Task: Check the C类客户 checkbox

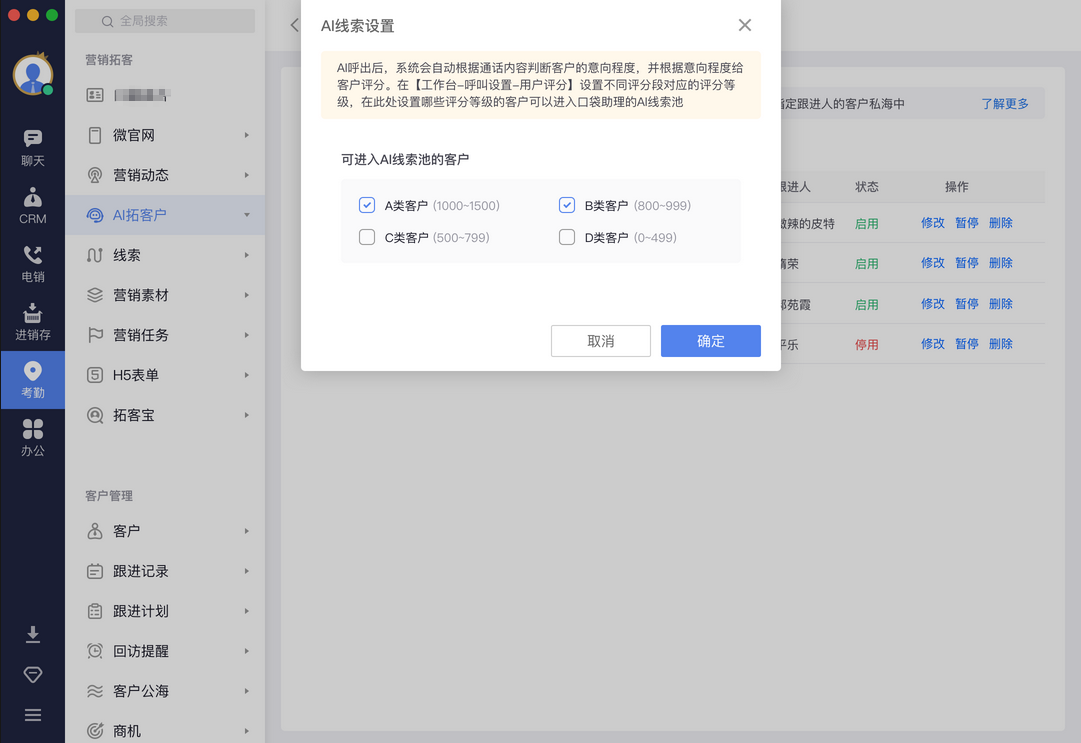Action: pyautogui.click(x=367, y=237)
